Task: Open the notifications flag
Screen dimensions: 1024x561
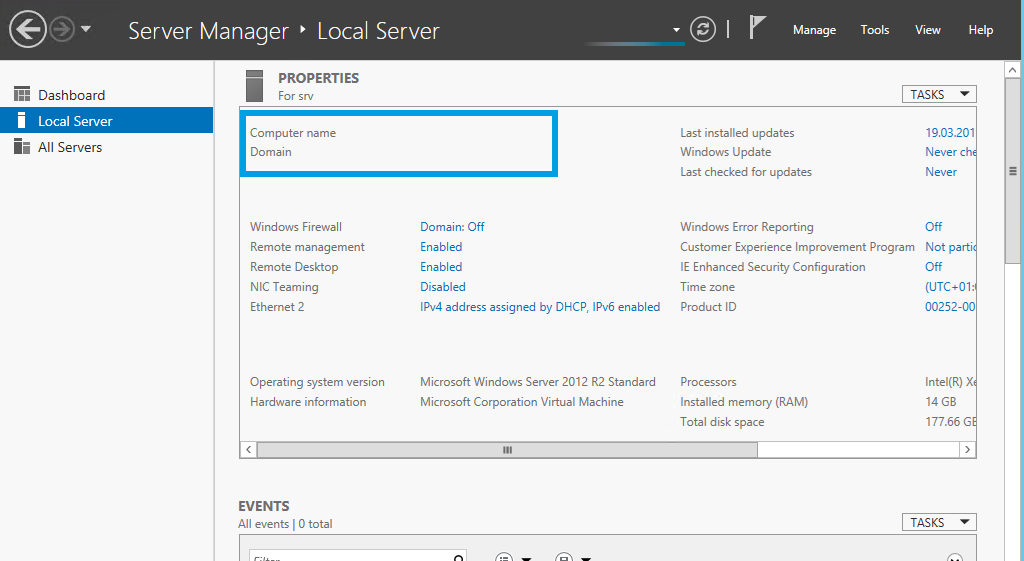Action: coord(757,29)
